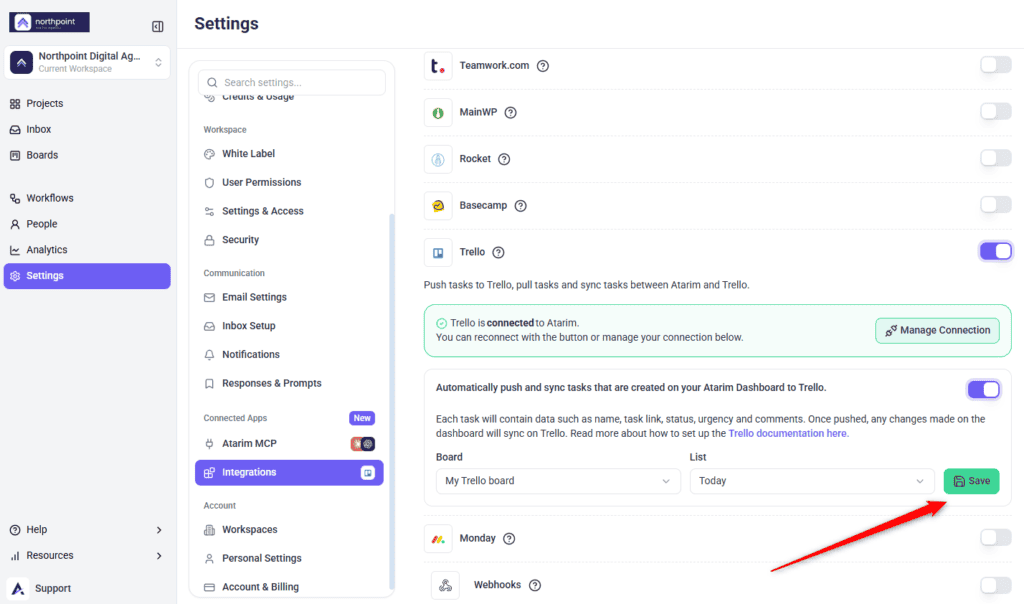Turn off automatic push to Trello toggle

[984, 390]
